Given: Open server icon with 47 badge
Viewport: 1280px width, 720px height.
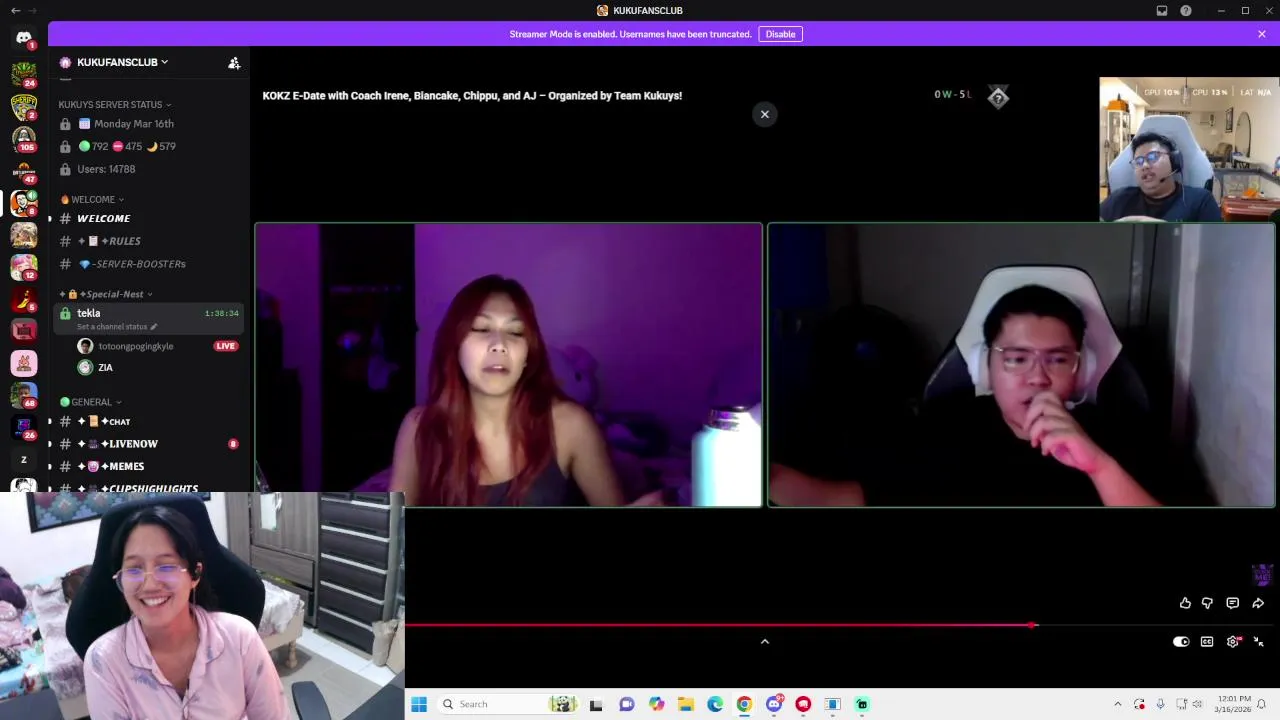Looking at the screenshot, I should click(x=24, y=170).
